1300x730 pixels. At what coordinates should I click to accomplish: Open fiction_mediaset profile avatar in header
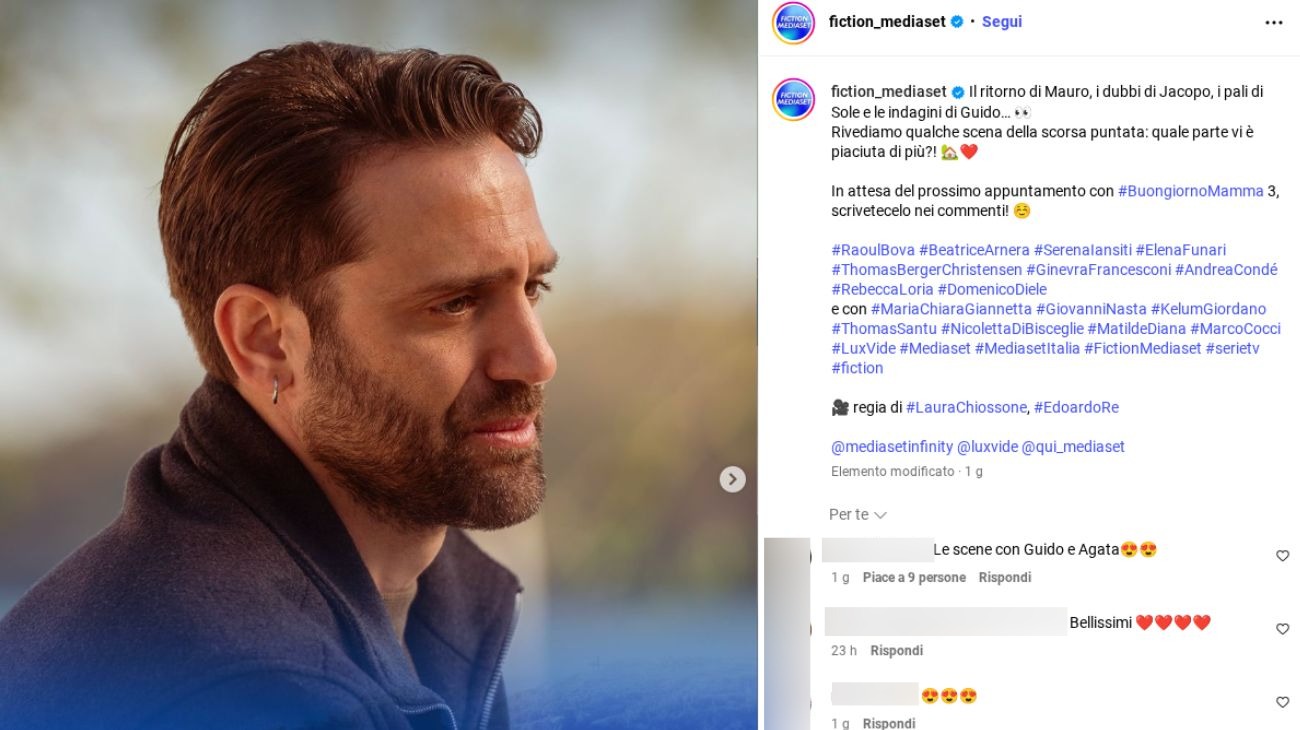tap(793, 22)
